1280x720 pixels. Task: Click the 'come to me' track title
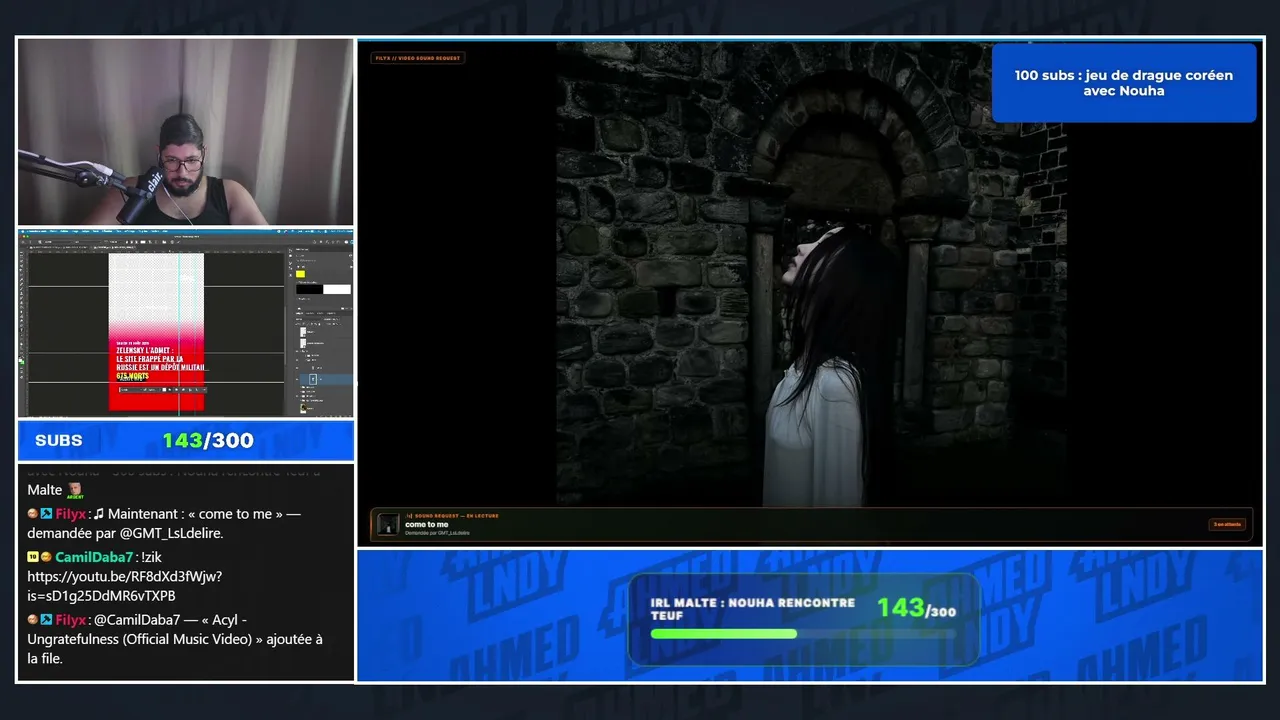pyautogui.click(x=427, y=525)
